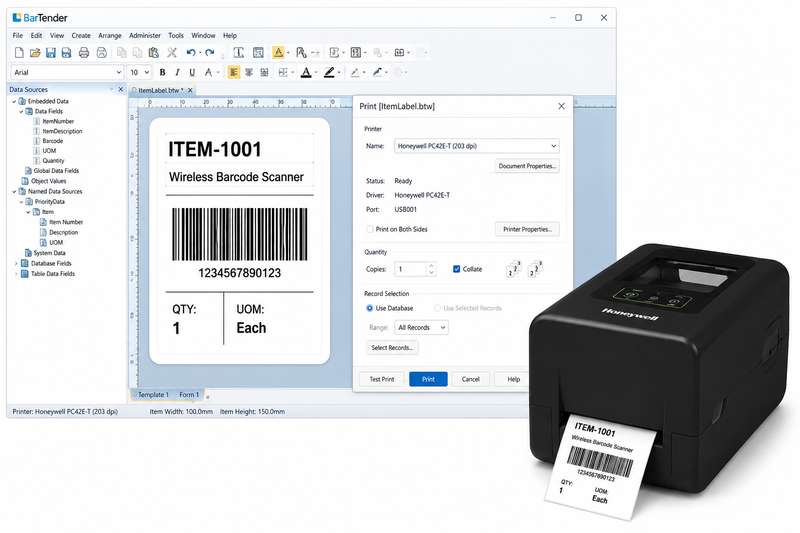
Task: Cancel the Print dialog
Action: [470, 379]
